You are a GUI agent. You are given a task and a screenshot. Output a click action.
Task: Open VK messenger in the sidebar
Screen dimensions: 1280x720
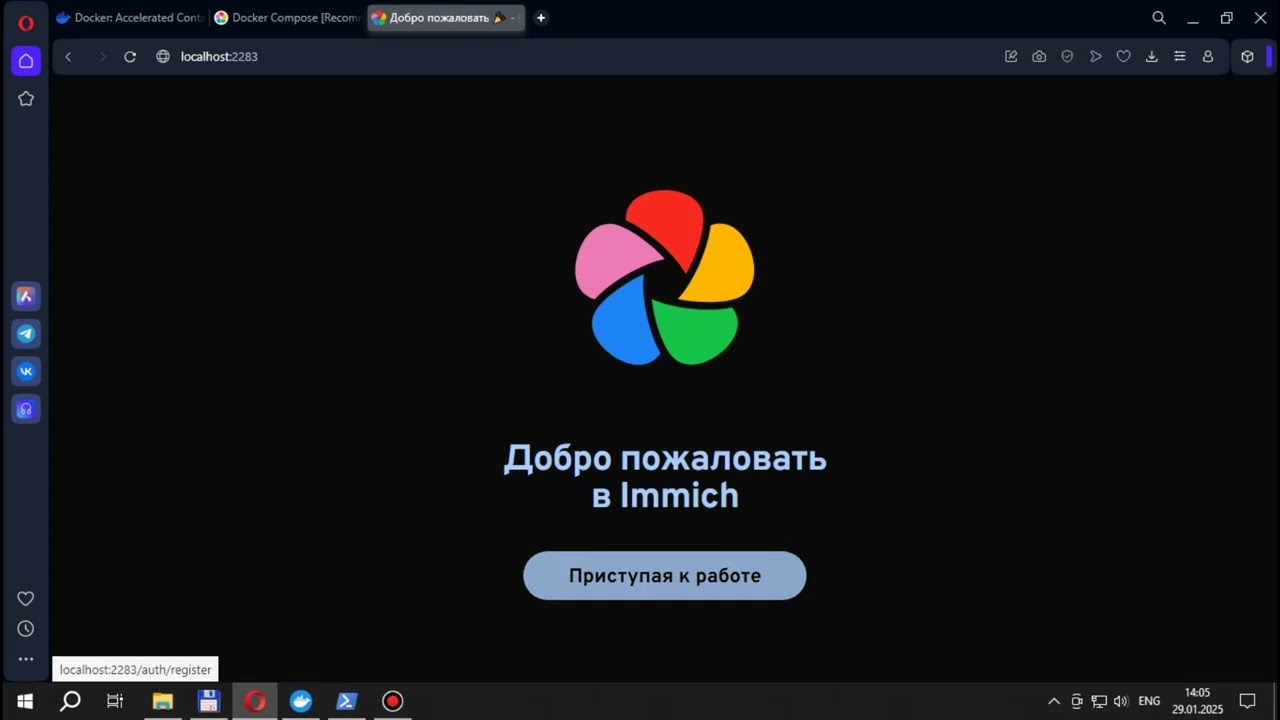(26, 371)
